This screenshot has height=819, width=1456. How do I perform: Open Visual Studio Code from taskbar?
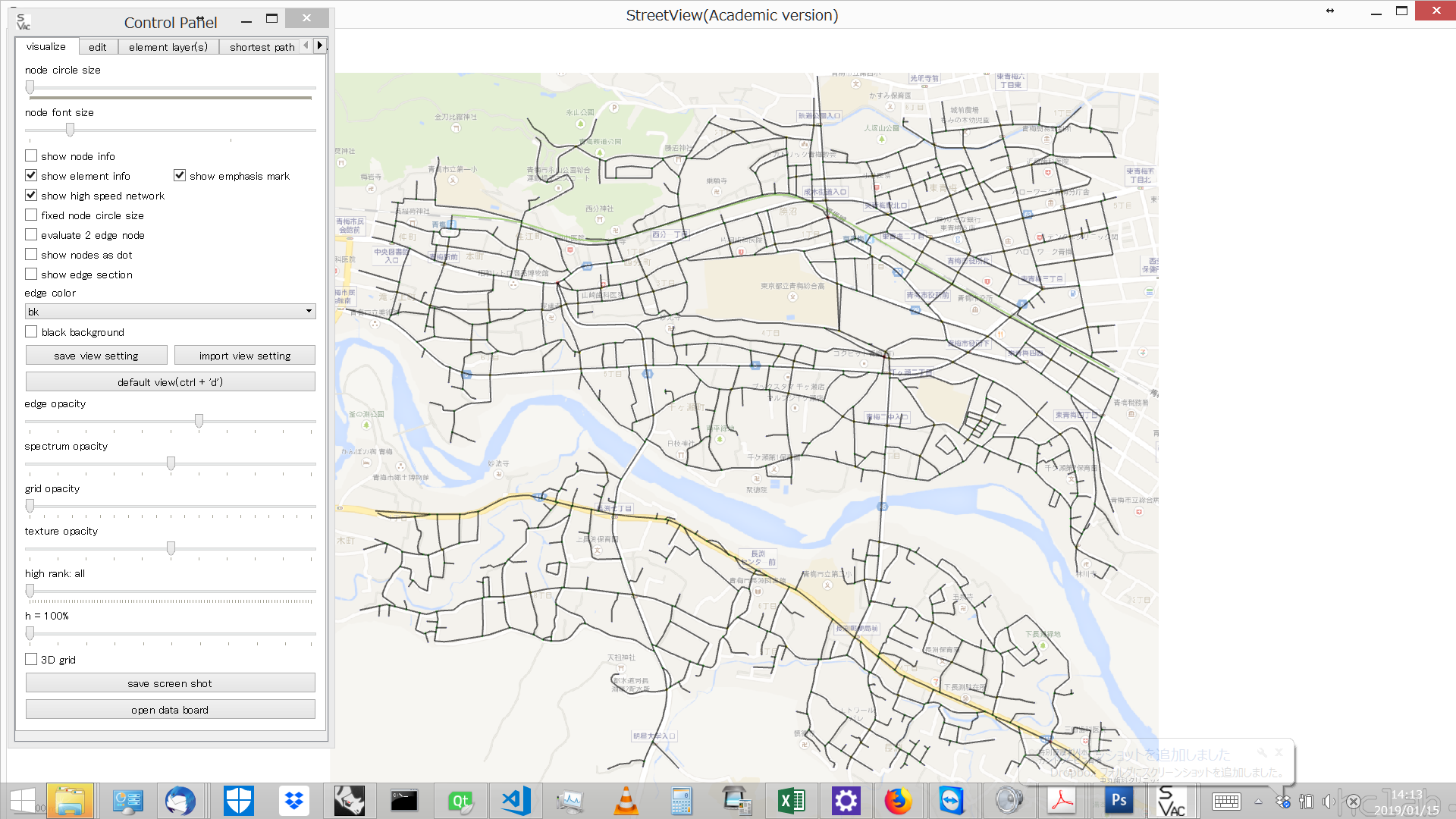pyautogui.click(x=516, y=801)
